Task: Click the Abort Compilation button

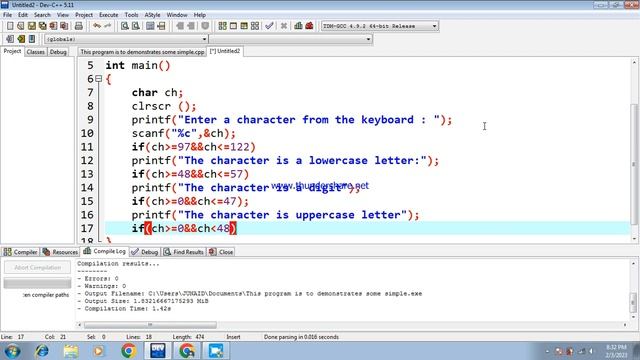Action: (x=38, y=267)
